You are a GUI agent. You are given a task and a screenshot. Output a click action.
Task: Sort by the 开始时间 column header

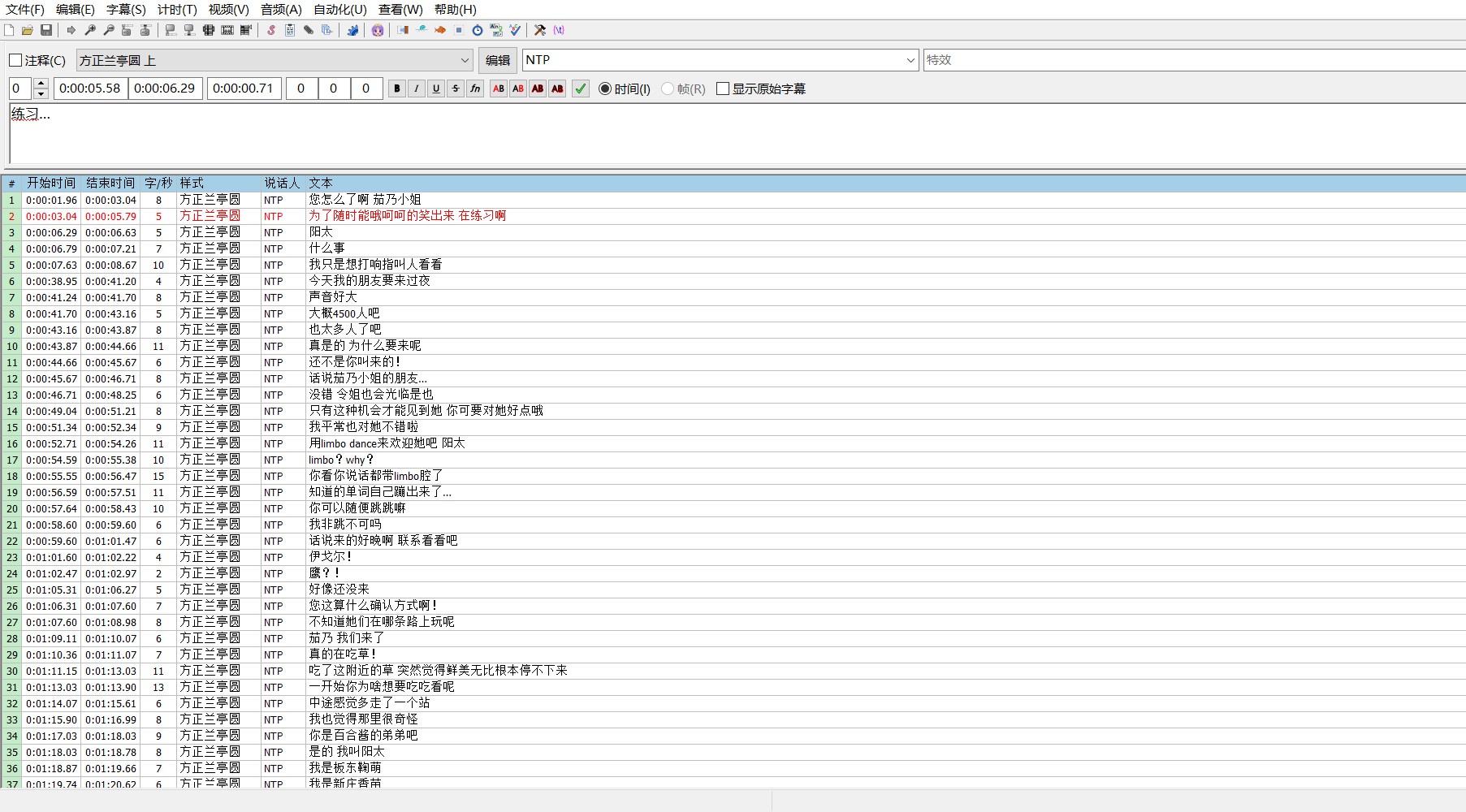50,184
